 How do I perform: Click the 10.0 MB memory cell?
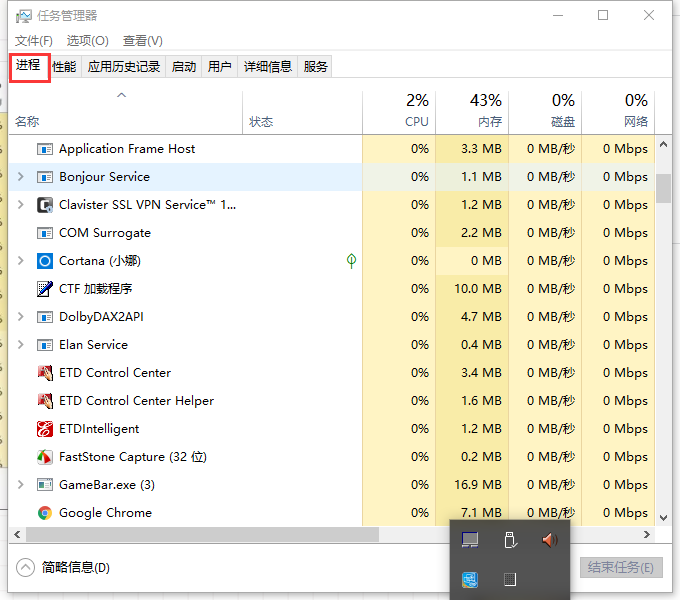point(472,289)
